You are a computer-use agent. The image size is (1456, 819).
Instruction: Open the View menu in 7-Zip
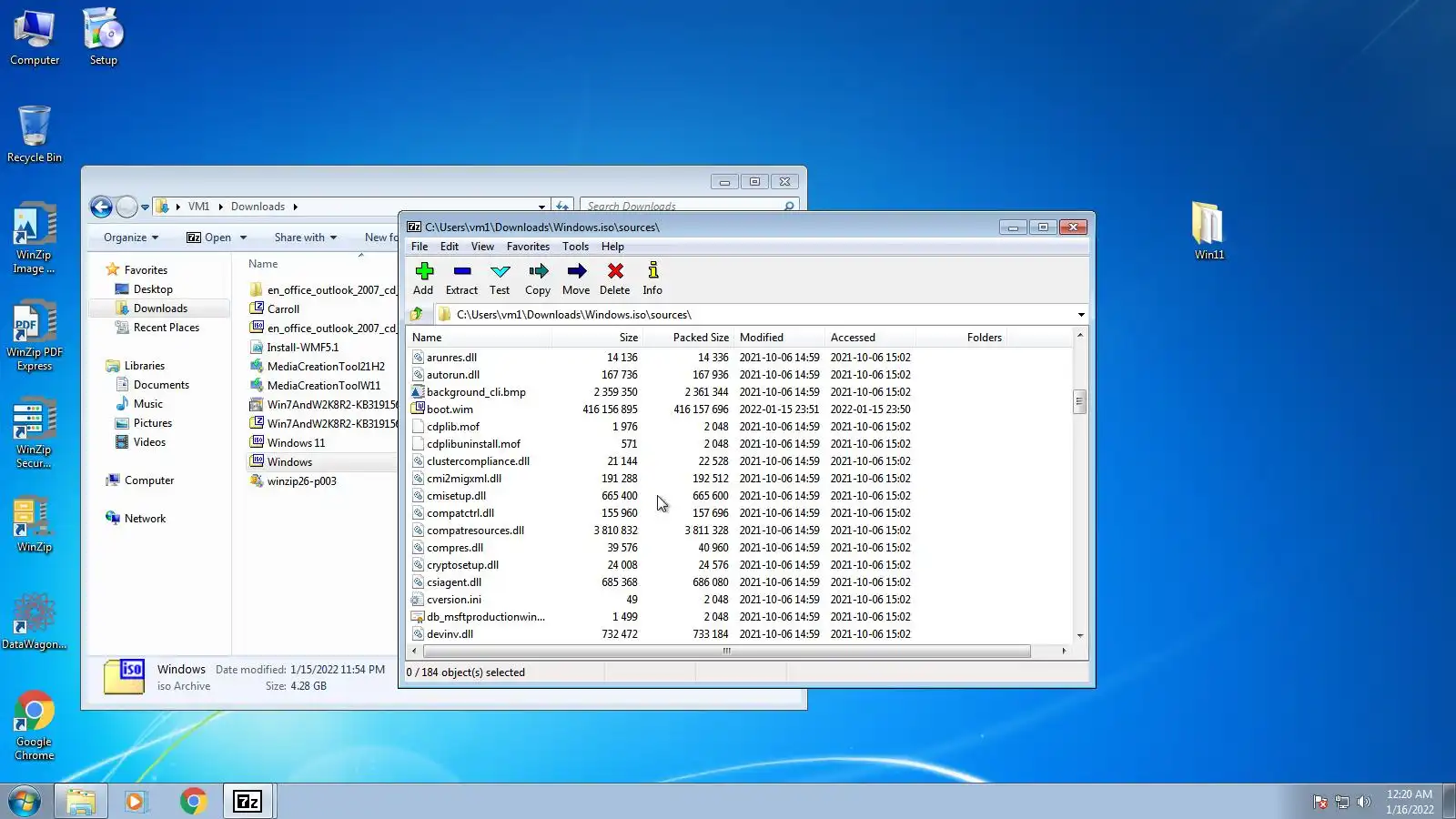coord(482,247)
